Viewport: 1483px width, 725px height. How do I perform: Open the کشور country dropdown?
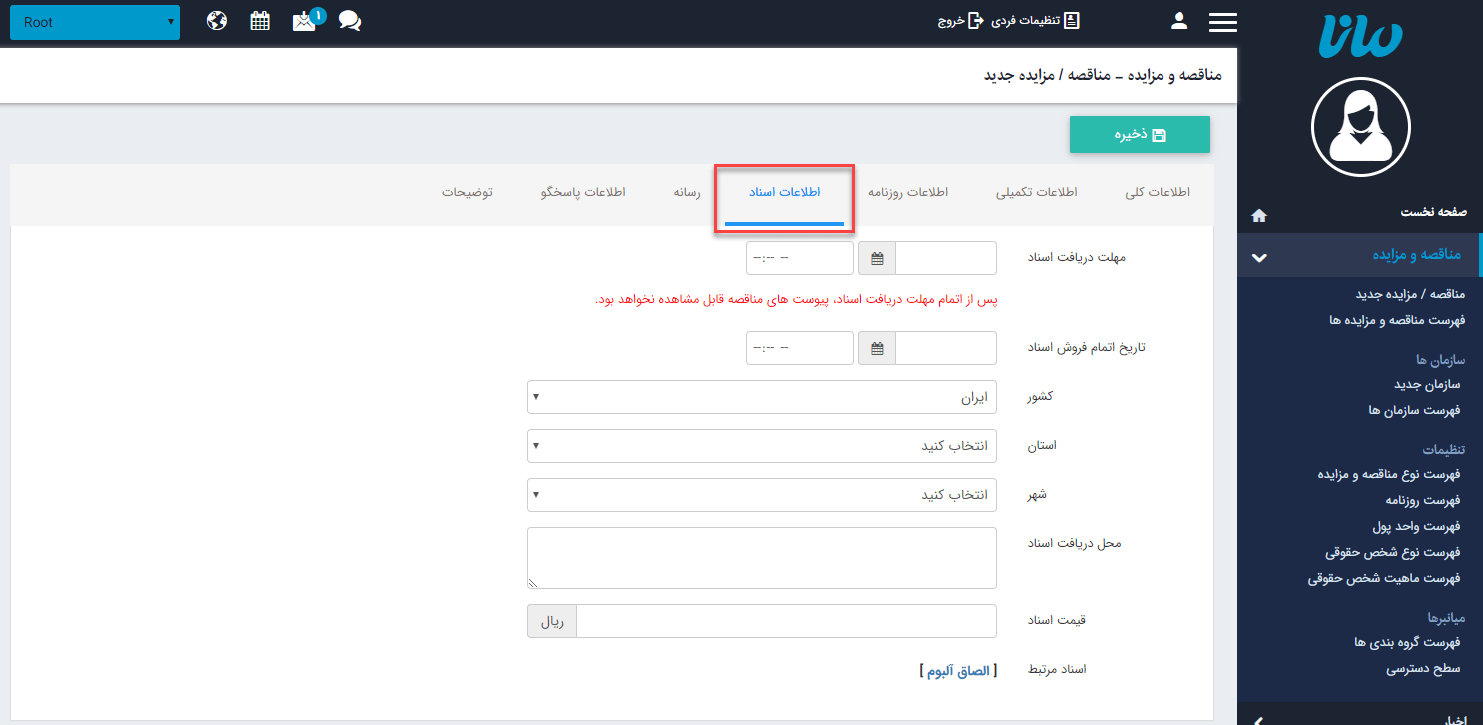pos(762,396)
